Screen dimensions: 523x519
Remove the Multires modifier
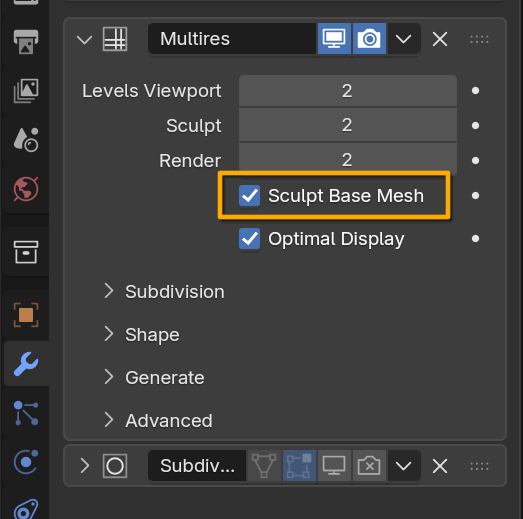[x=440, y=39]
